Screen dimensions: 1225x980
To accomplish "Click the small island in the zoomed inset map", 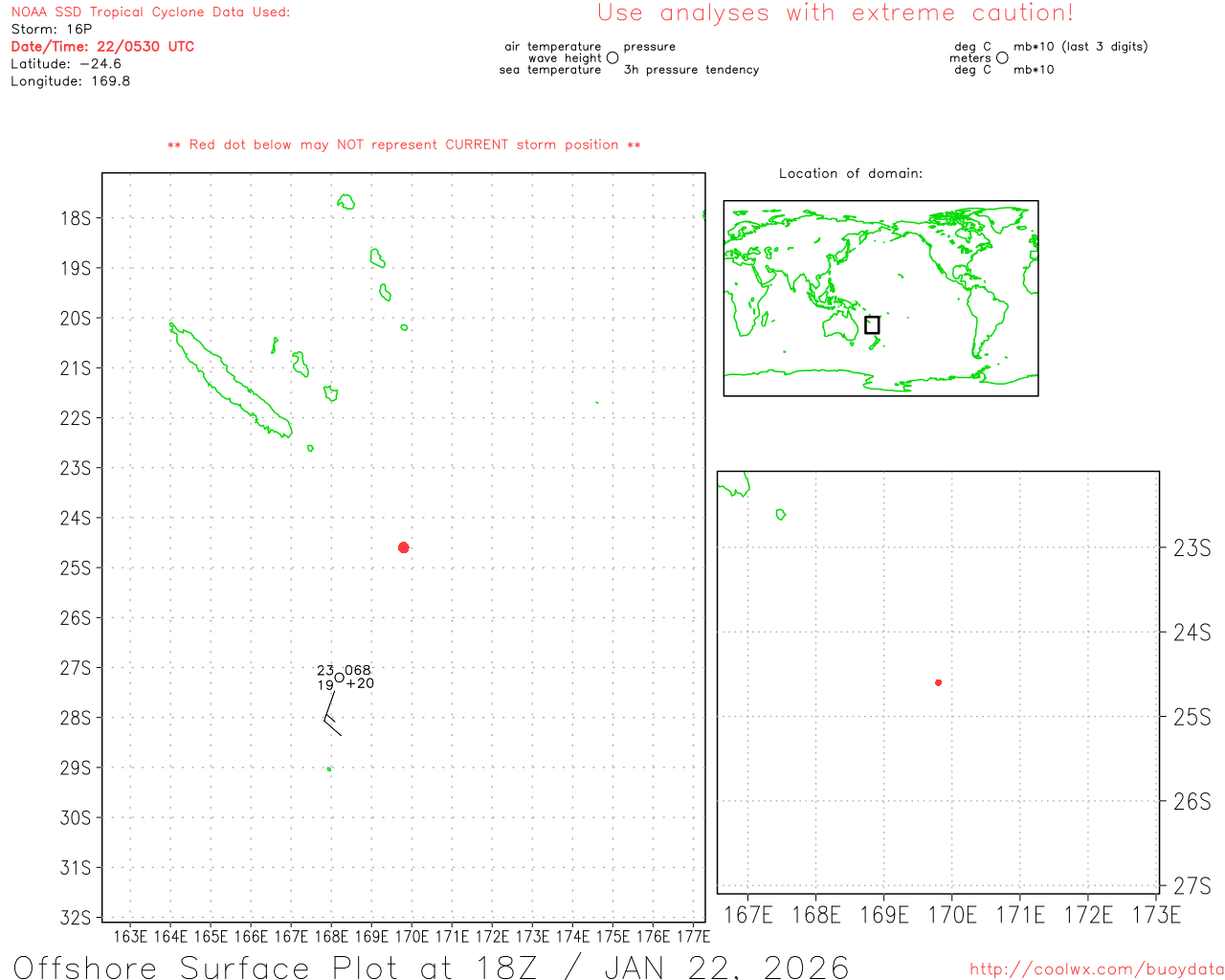I will [x=781, y=515].
